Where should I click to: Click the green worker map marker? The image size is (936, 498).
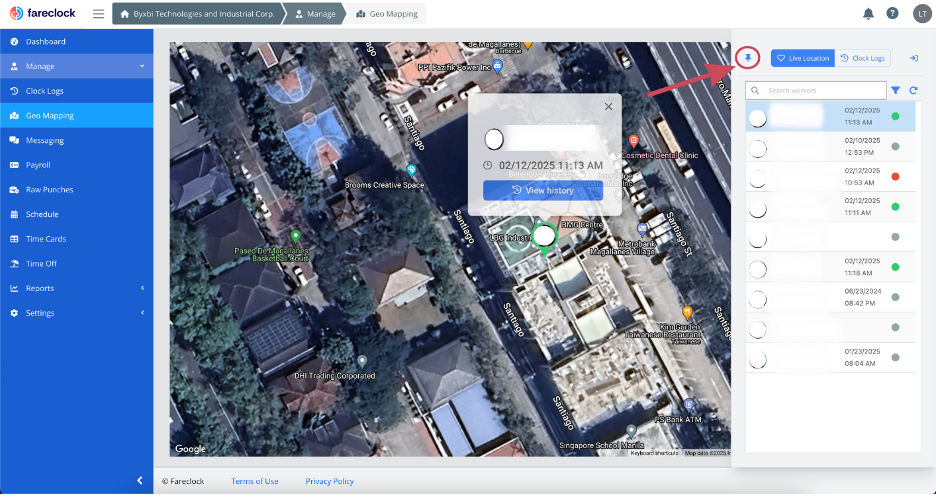544,238
